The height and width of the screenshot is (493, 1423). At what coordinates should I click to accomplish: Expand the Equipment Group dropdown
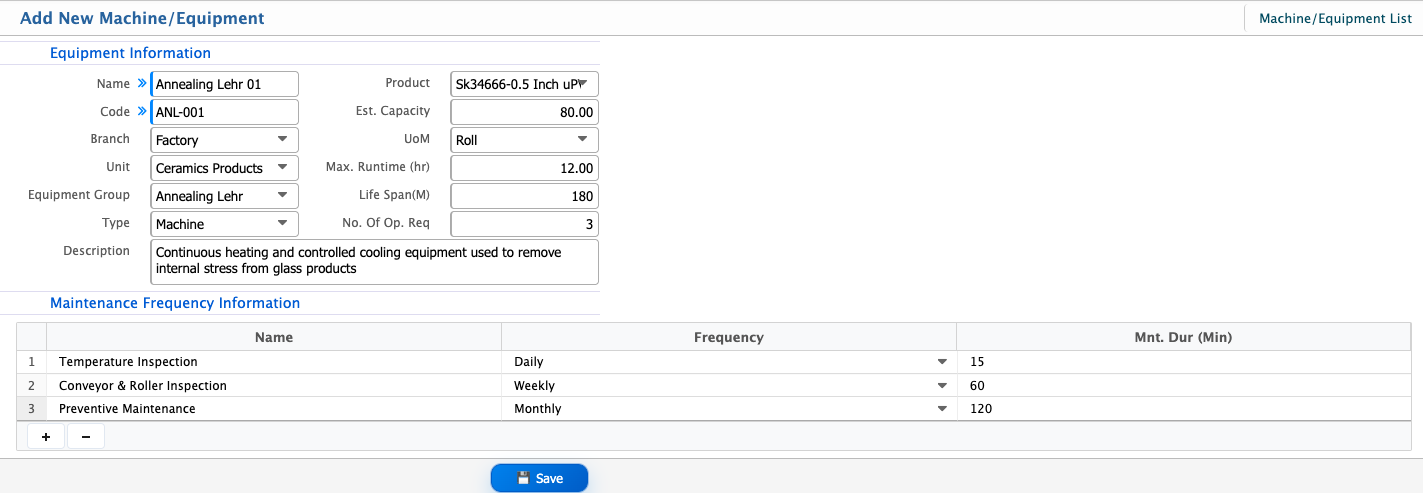224,196
